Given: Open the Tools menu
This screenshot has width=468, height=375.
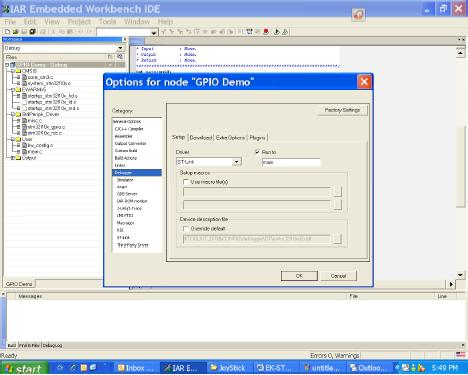Looking at the screenshot, I should [x=107, y=22].
